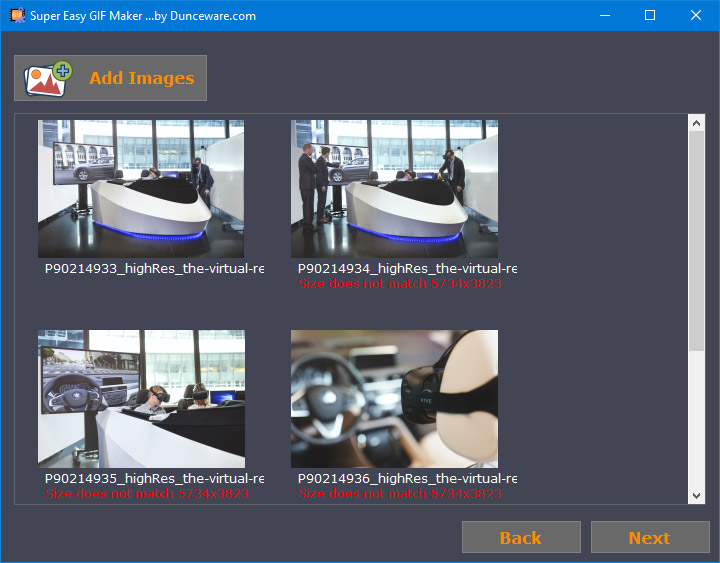720x563 pixels.
Task: Click size mismatch warning under P90214936
Action: [x=399, y=494]
